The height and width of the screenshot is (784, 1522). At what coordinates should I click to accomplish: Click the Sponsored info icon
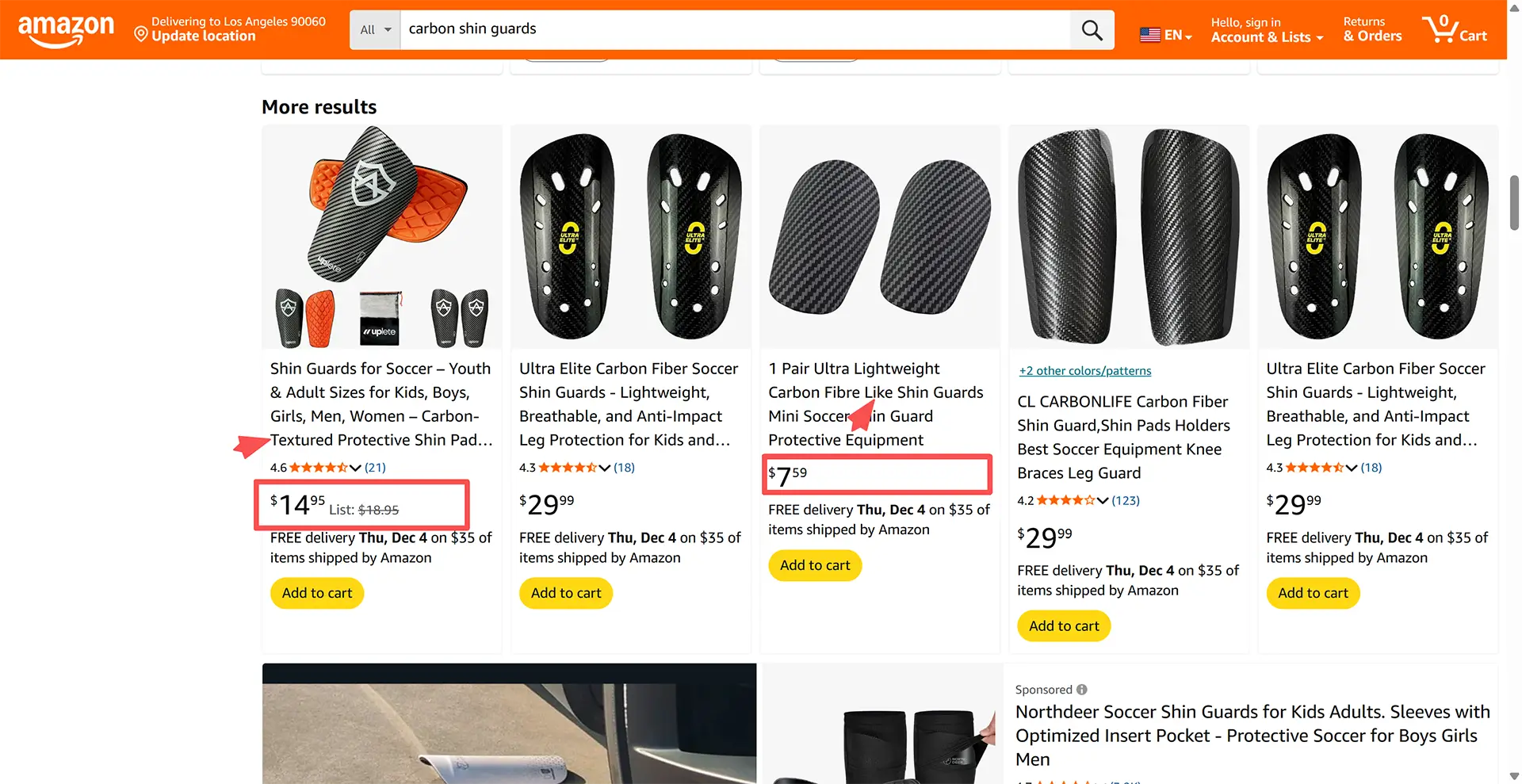click(x=1082, y=690)
